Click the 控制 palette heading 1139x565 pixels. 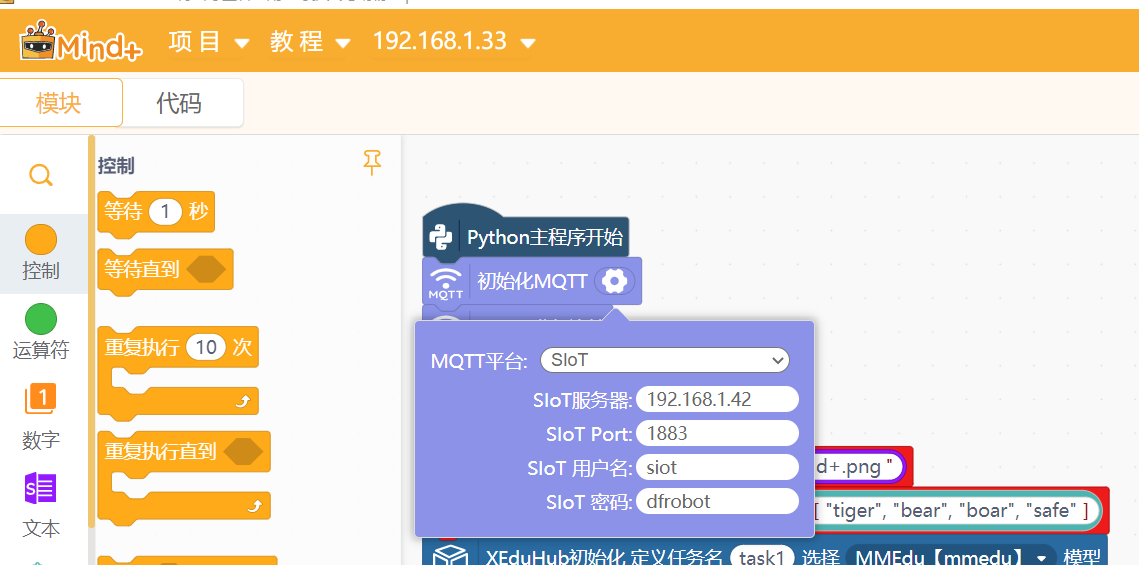coord(116,166)
